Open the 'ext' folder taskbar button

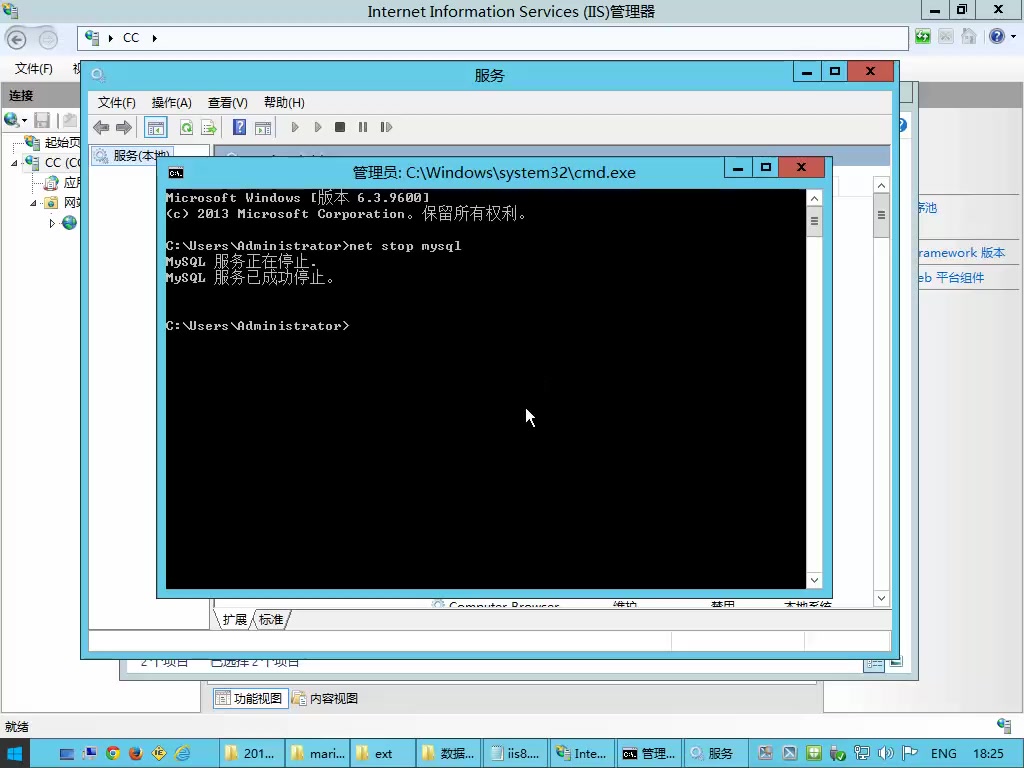coord(383,754)
